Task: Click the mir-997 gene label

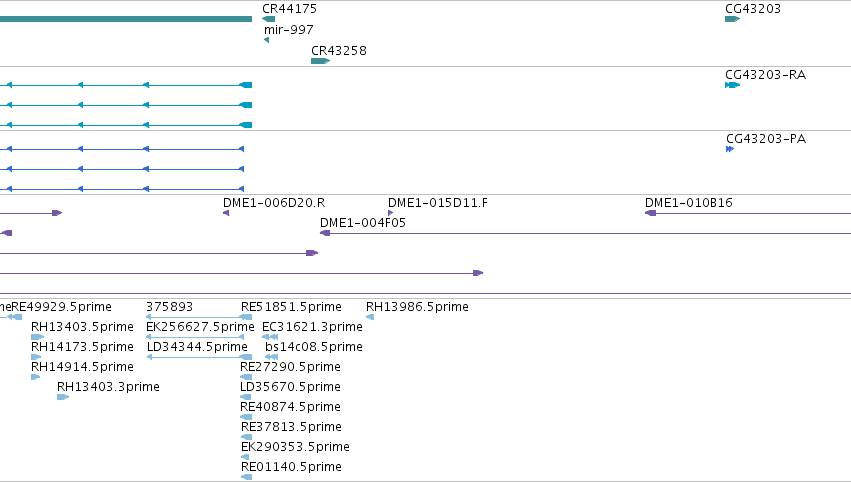Action: (x=289, y=29)
